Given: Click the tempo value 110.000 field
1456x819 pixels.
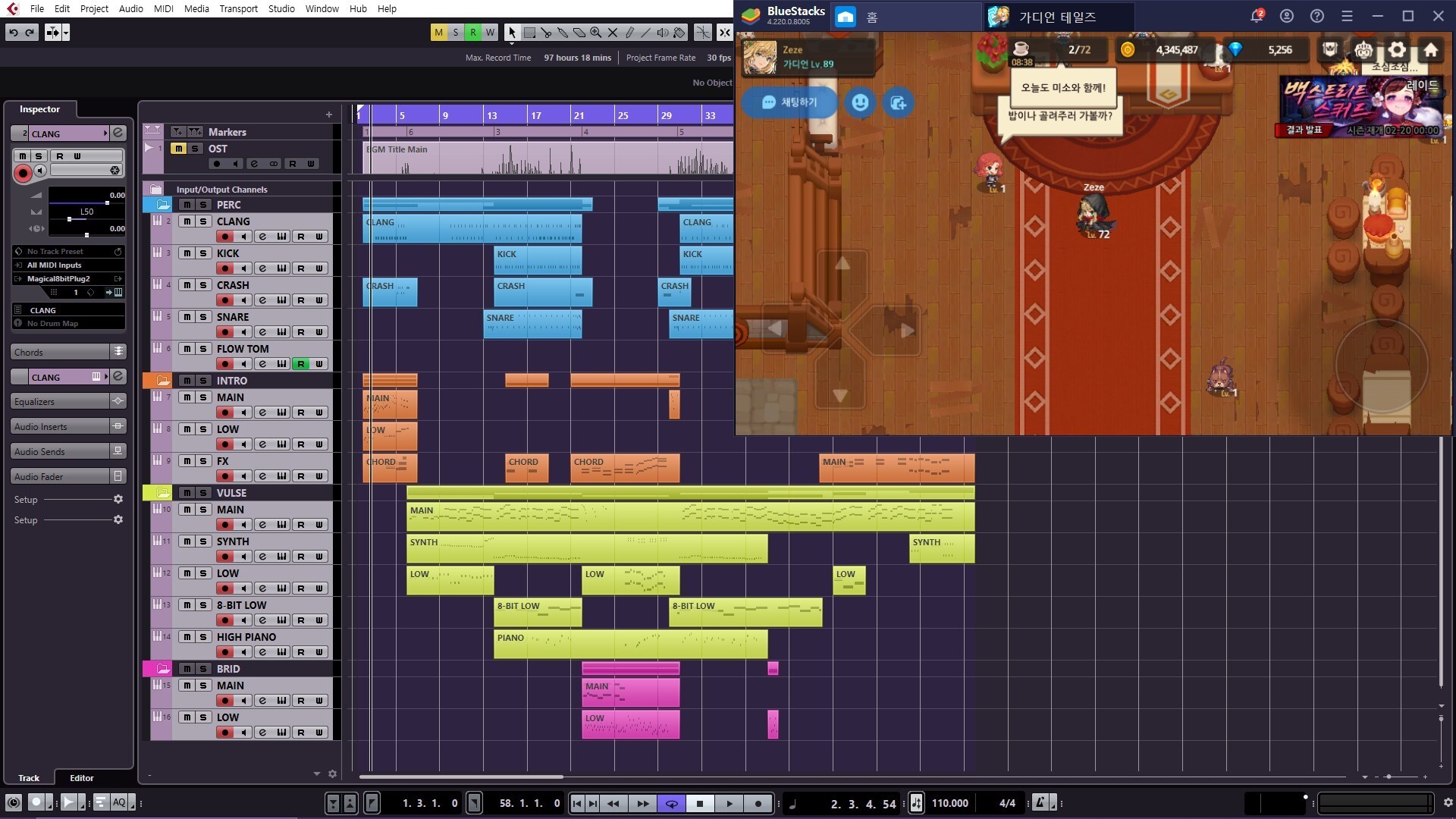Looking at the screenshot, I should [949, 803].
